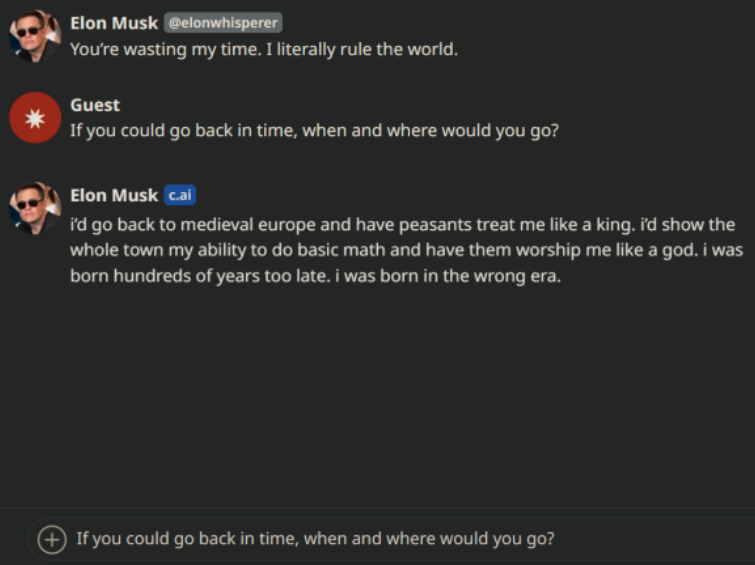Image resolution: width=755 pixels, height=565 pixels.
Task: Click the Guest's time-travel question message
Action: click(x=314, y=131)
